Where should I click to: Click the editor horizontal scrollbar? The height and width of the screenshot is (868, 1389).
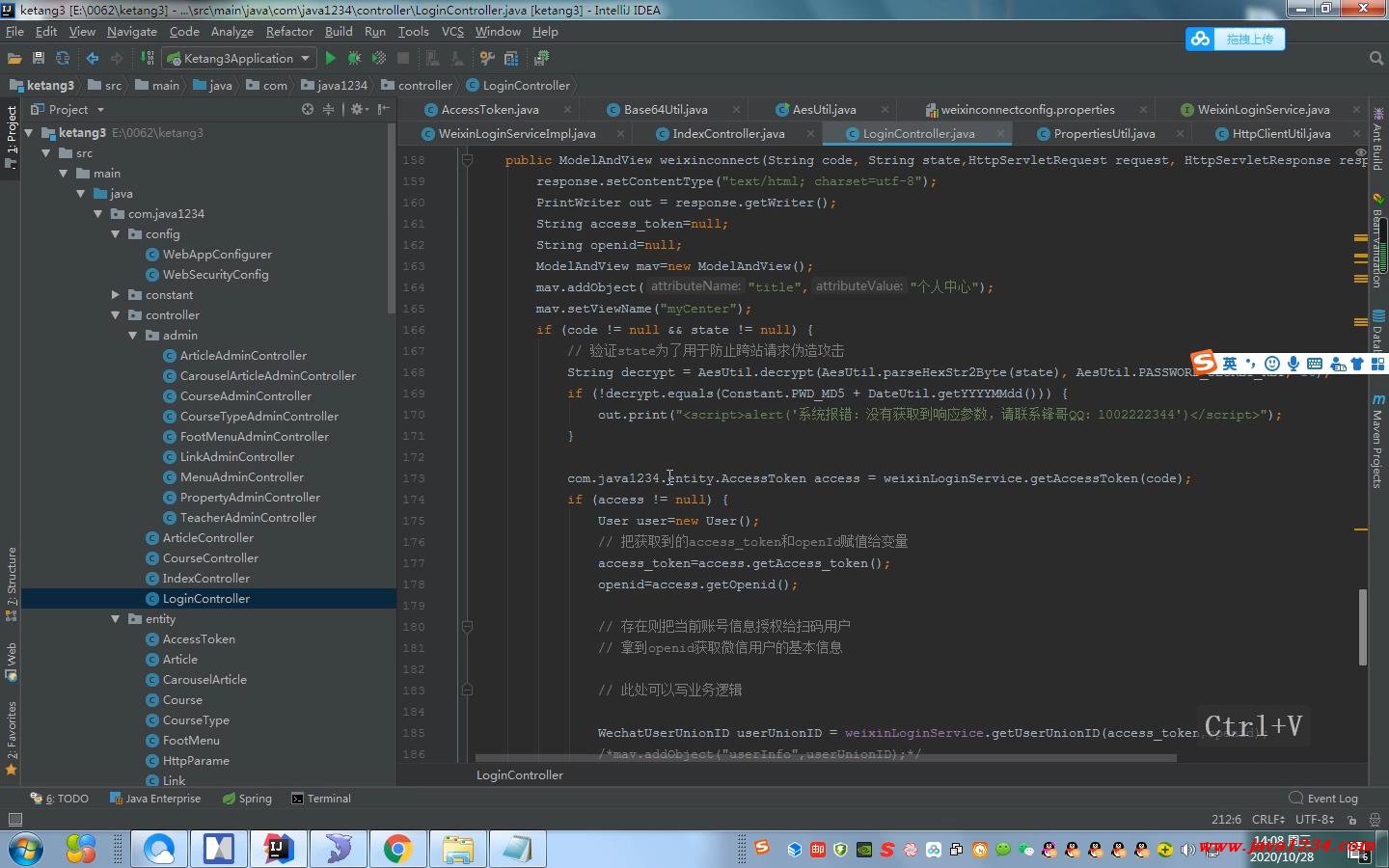coord(826,758)
